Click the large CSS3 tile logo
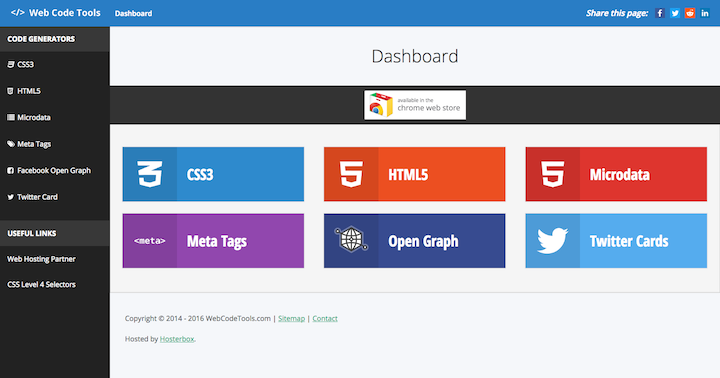 (x=150, y=174)
